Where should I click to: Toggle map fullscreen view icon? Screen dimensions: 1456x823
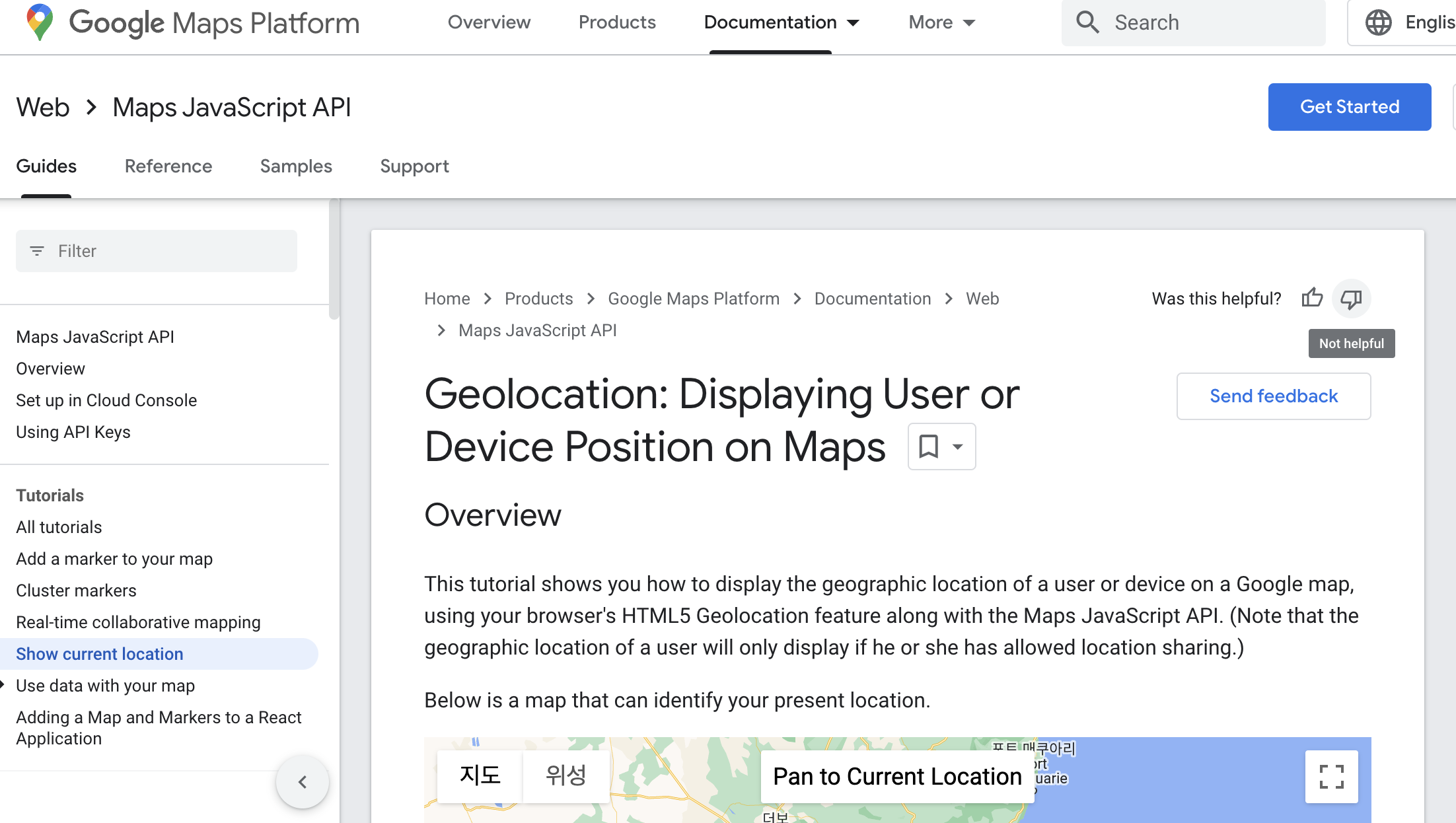coord(1331,777)
